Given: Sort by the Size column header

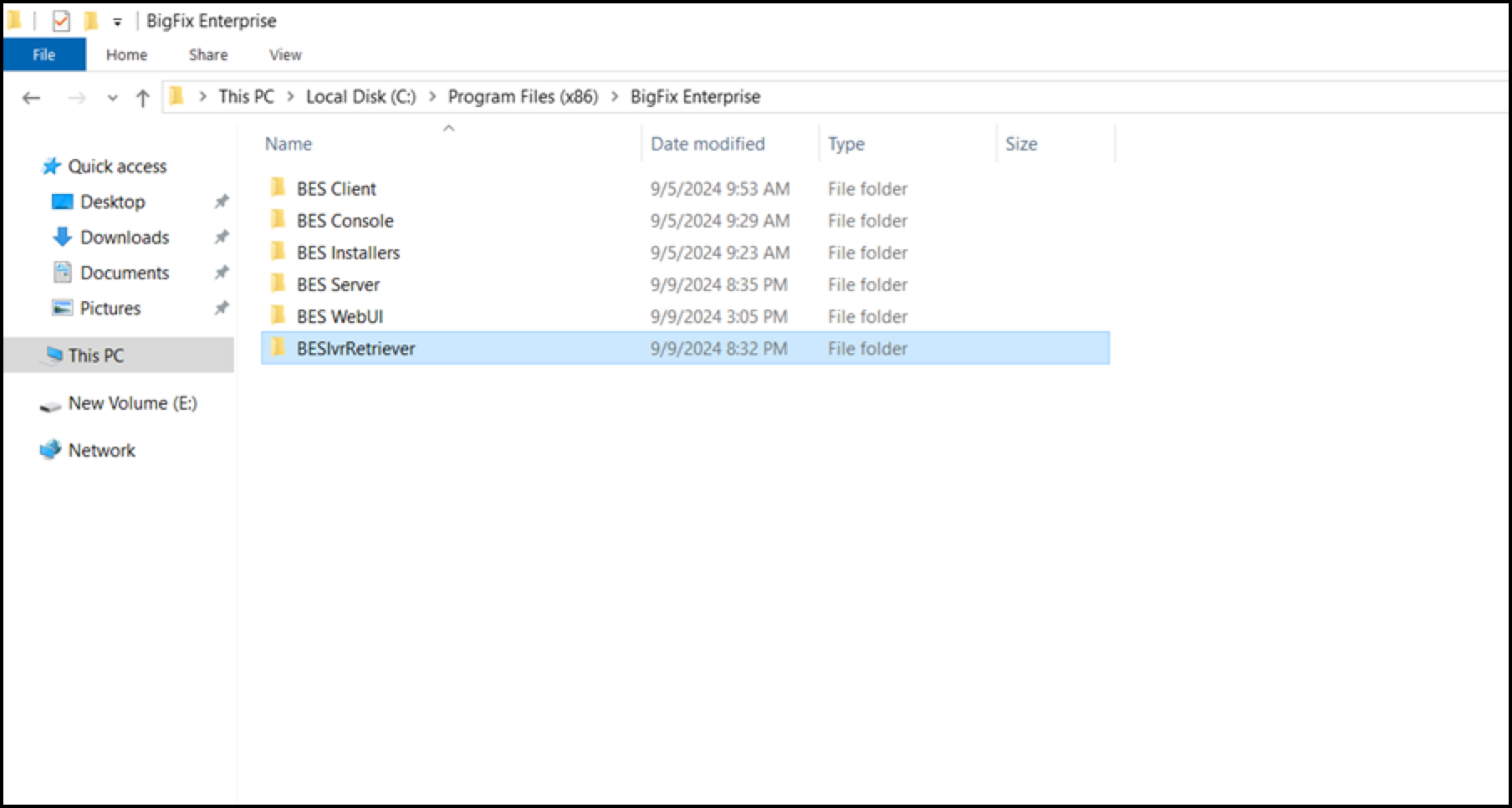Looking at the screenshot, I should (1021, 144).
